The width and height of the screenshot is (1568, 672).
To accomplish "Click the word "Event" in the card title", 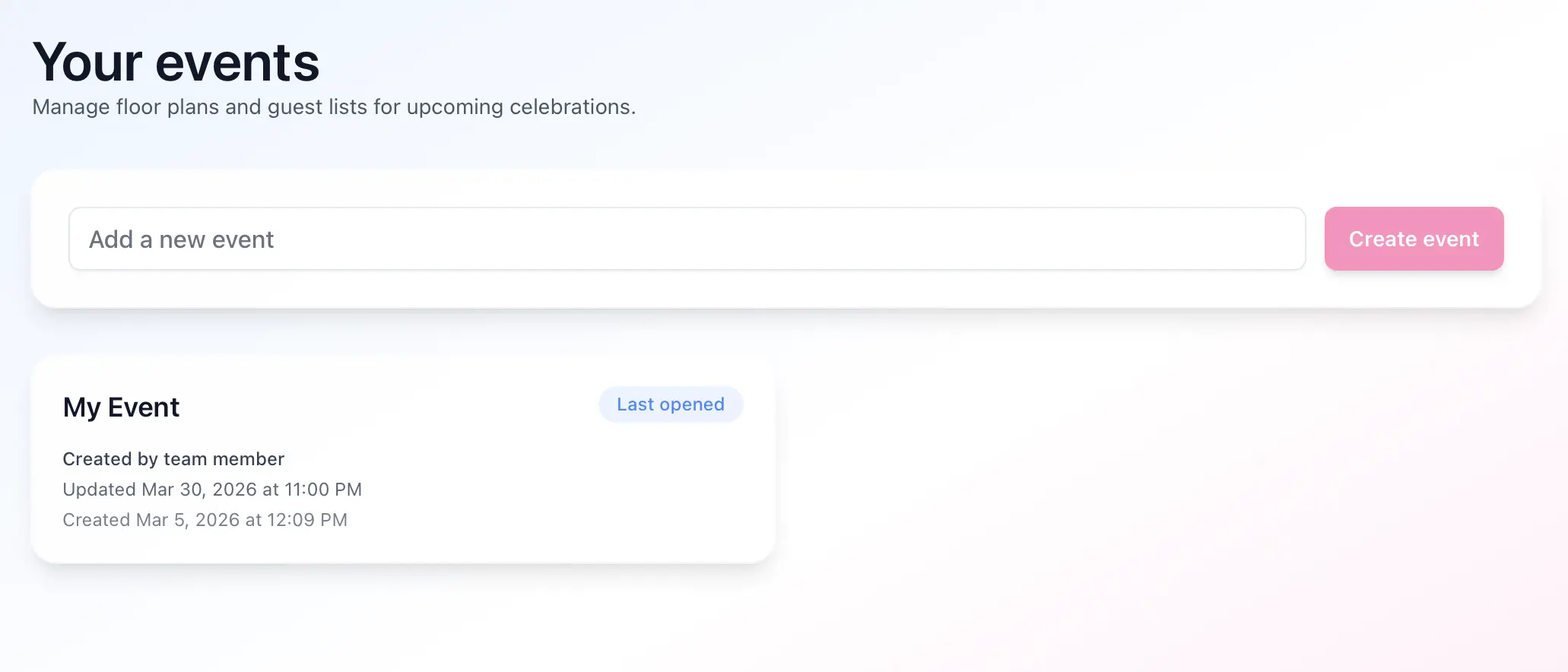I will coord(144,407).
